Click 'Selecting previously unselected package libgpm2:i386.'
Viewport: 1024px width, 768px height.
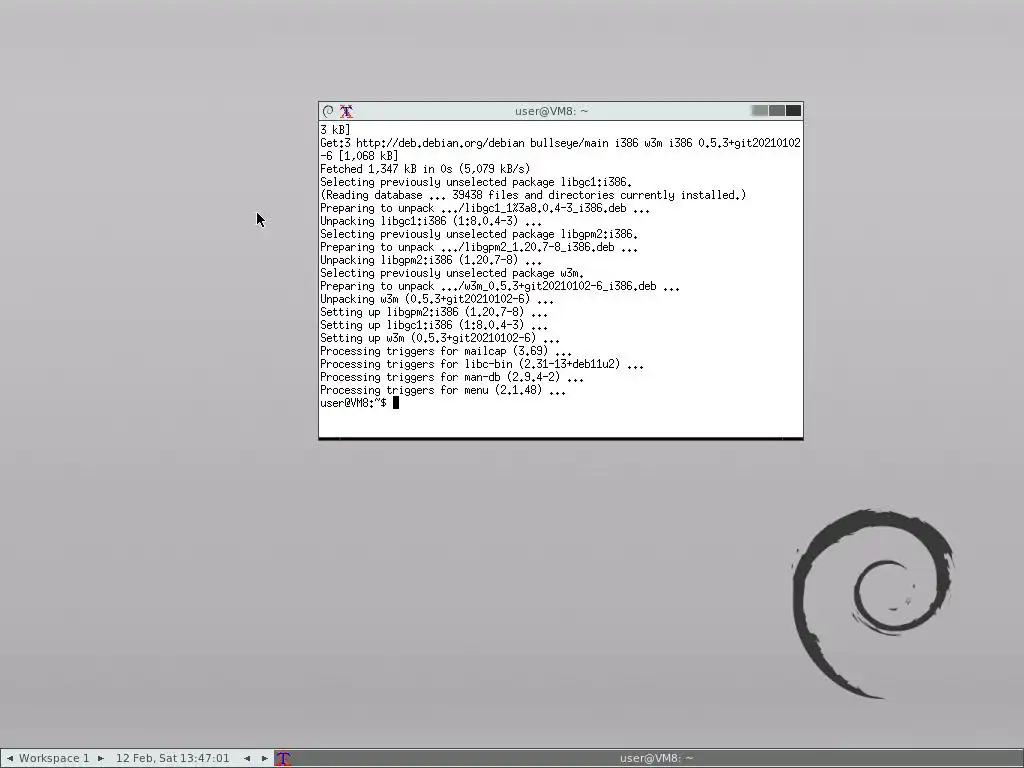tap(479, 234)
